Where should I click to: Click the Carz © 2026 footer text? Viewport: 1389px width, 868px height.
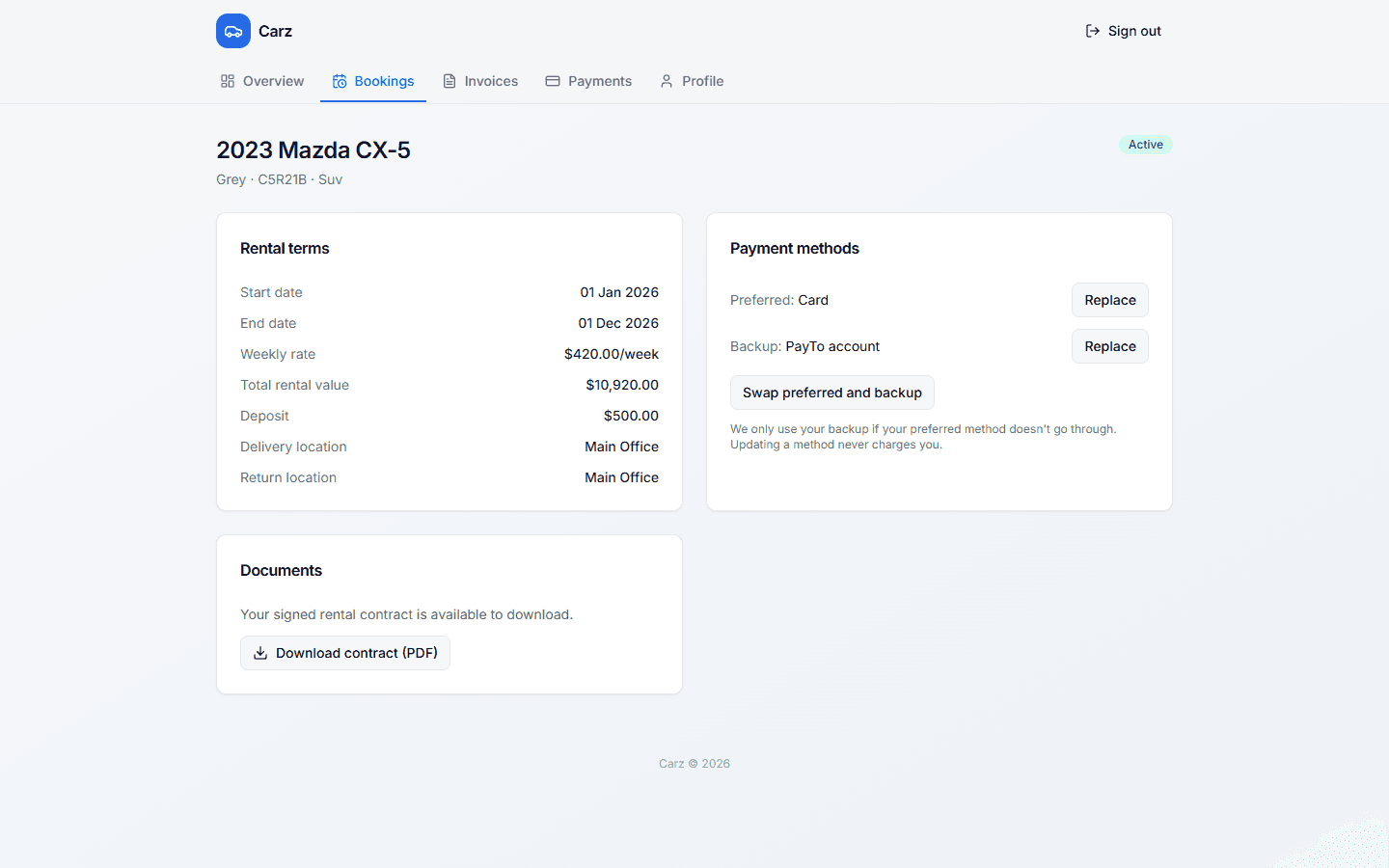tap(694, 764)
